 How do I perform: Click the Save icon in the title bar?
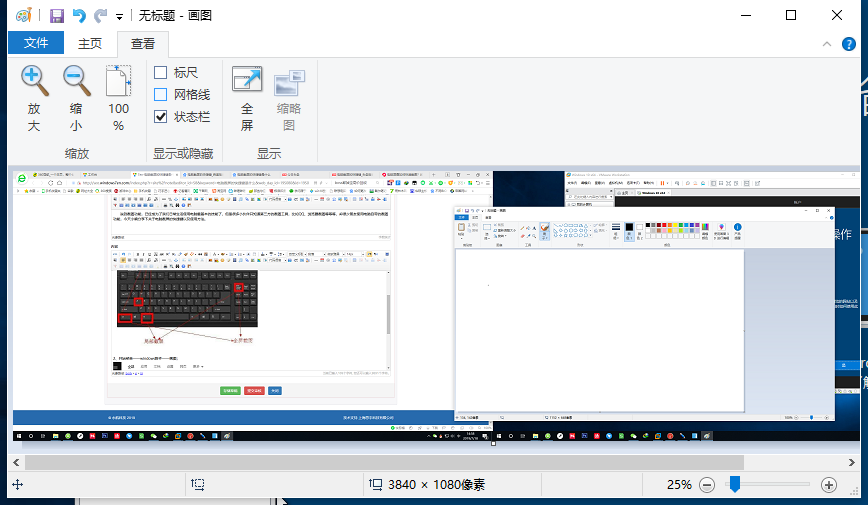[x=57, y=15]
